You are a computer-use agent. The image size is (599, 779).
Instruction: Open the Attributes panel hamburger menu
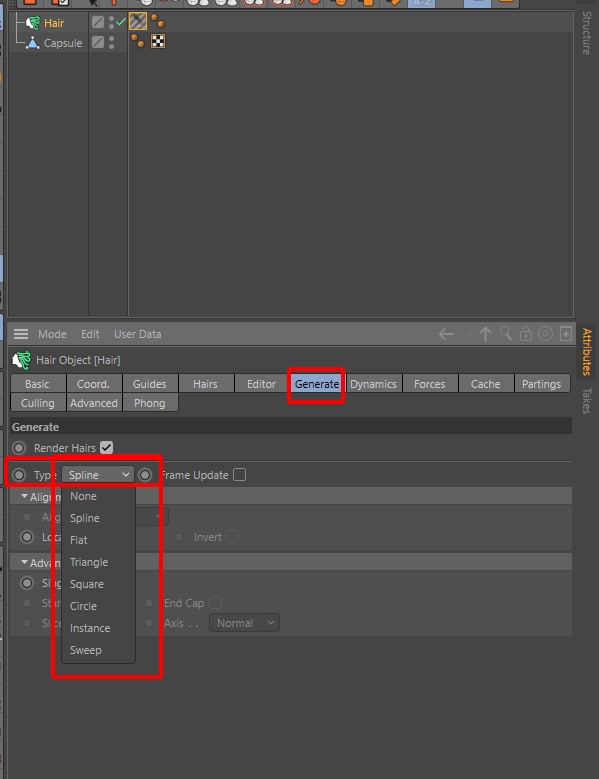(21, 334)
